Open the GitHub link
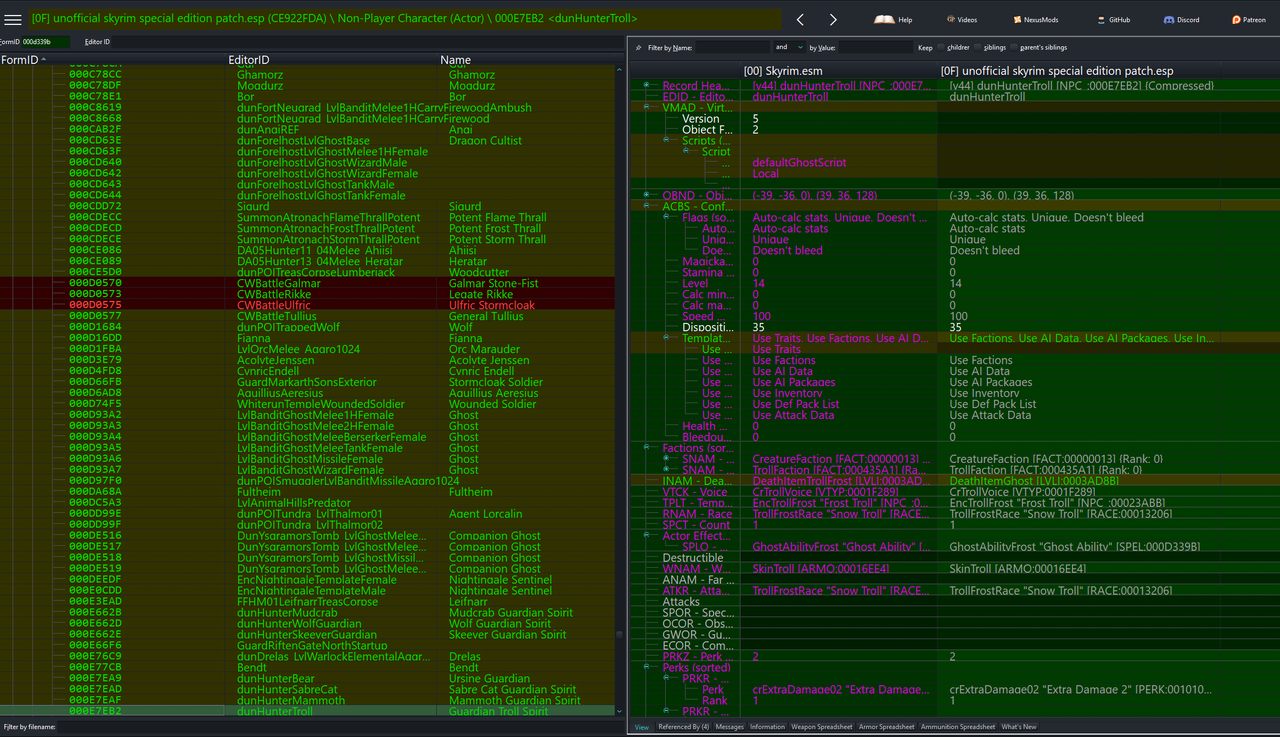This screenshot has width=1280, height=737. tap(1113, 20)
